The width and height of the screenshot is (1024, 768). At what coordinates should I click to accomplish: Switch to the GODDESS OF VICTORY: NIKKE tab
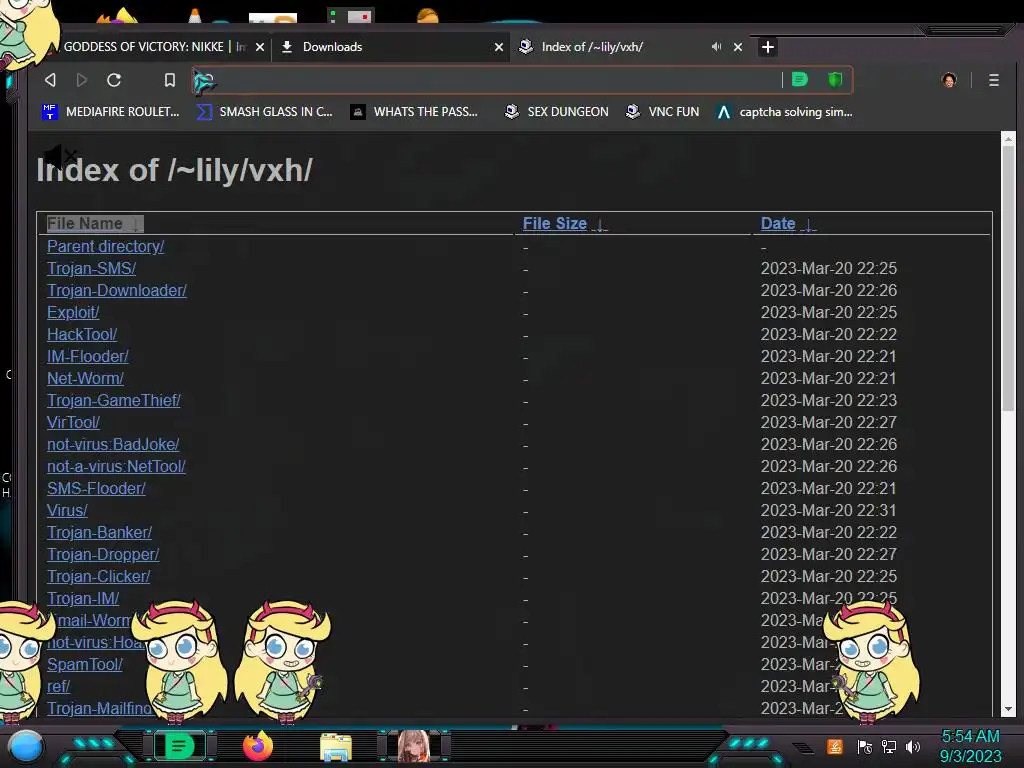tap(143, 46)
